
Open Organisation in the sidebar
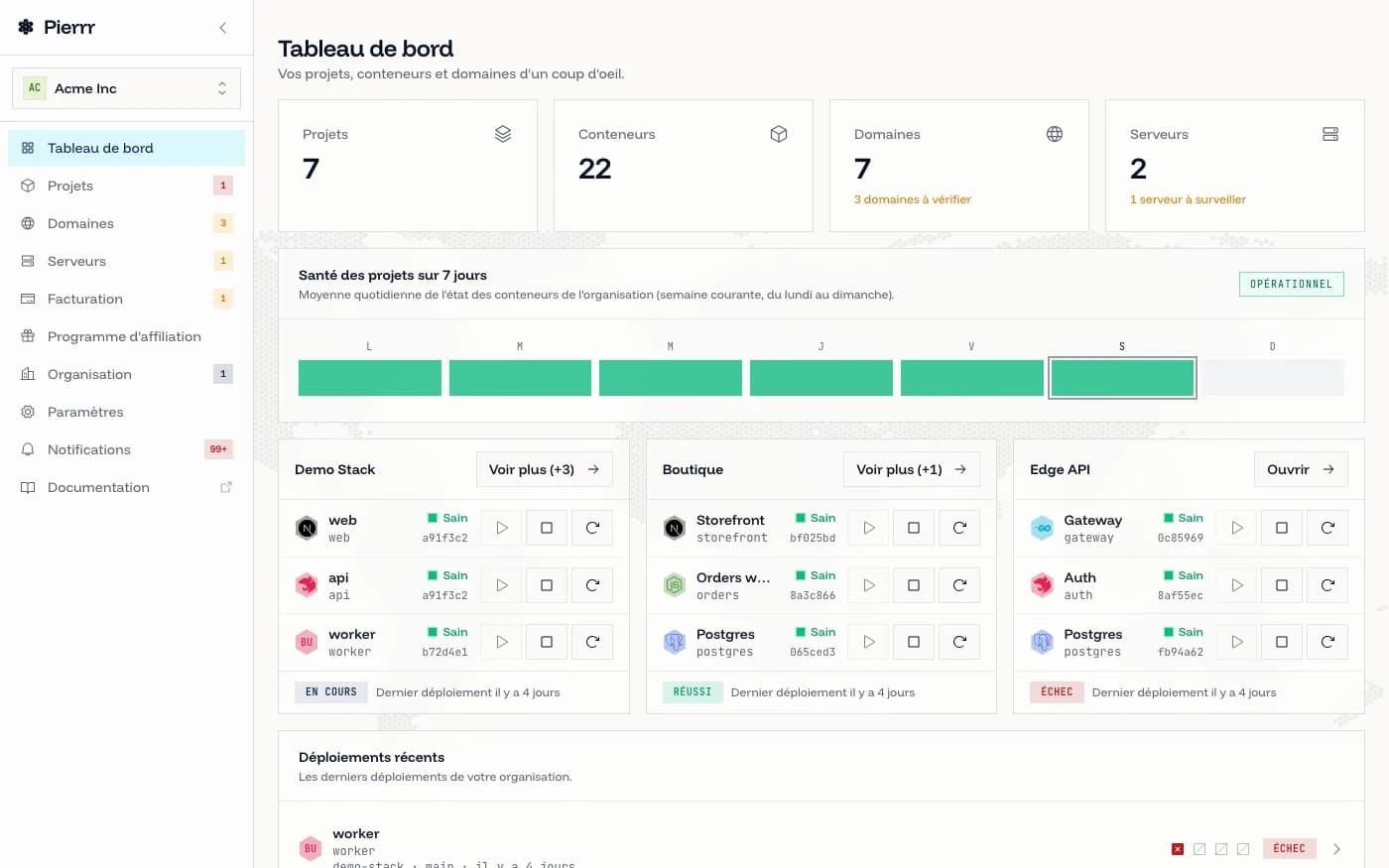(126, 374)
